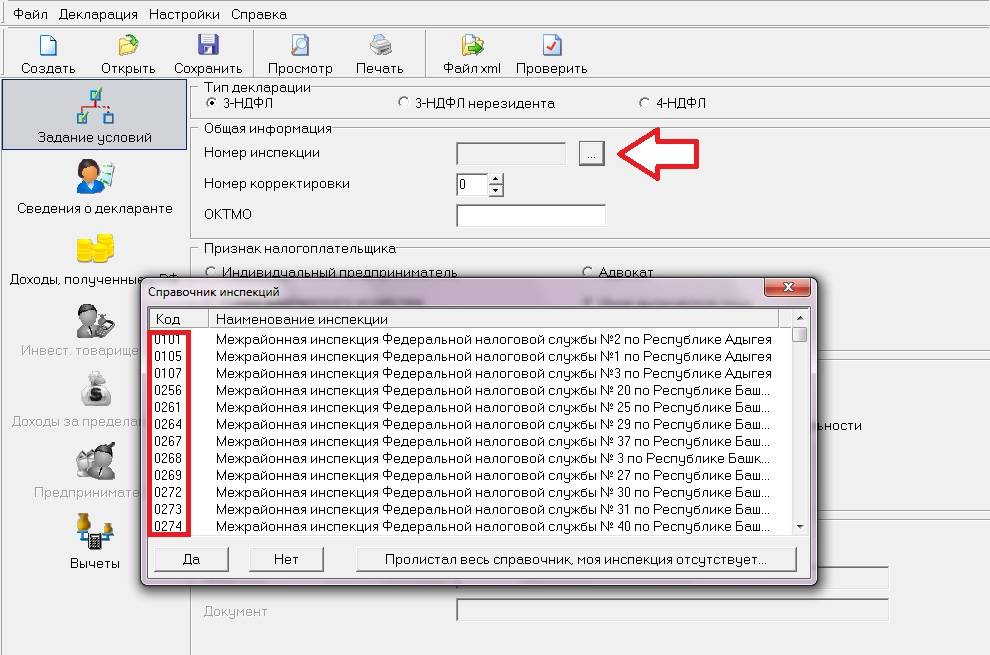Viewport: 990px width, 655px height.
Task: Open the Настройки menu
Action: [x=184, y=14]
